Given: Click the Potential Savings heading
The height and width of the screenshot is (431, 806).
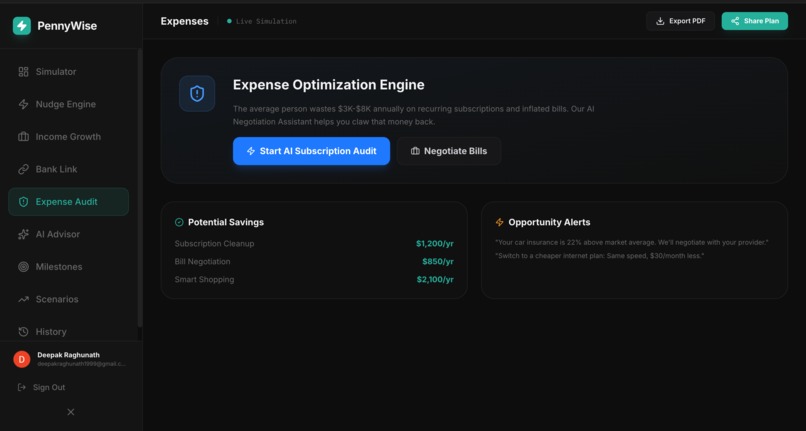Looking at the screenshot, I should [226, 222].
